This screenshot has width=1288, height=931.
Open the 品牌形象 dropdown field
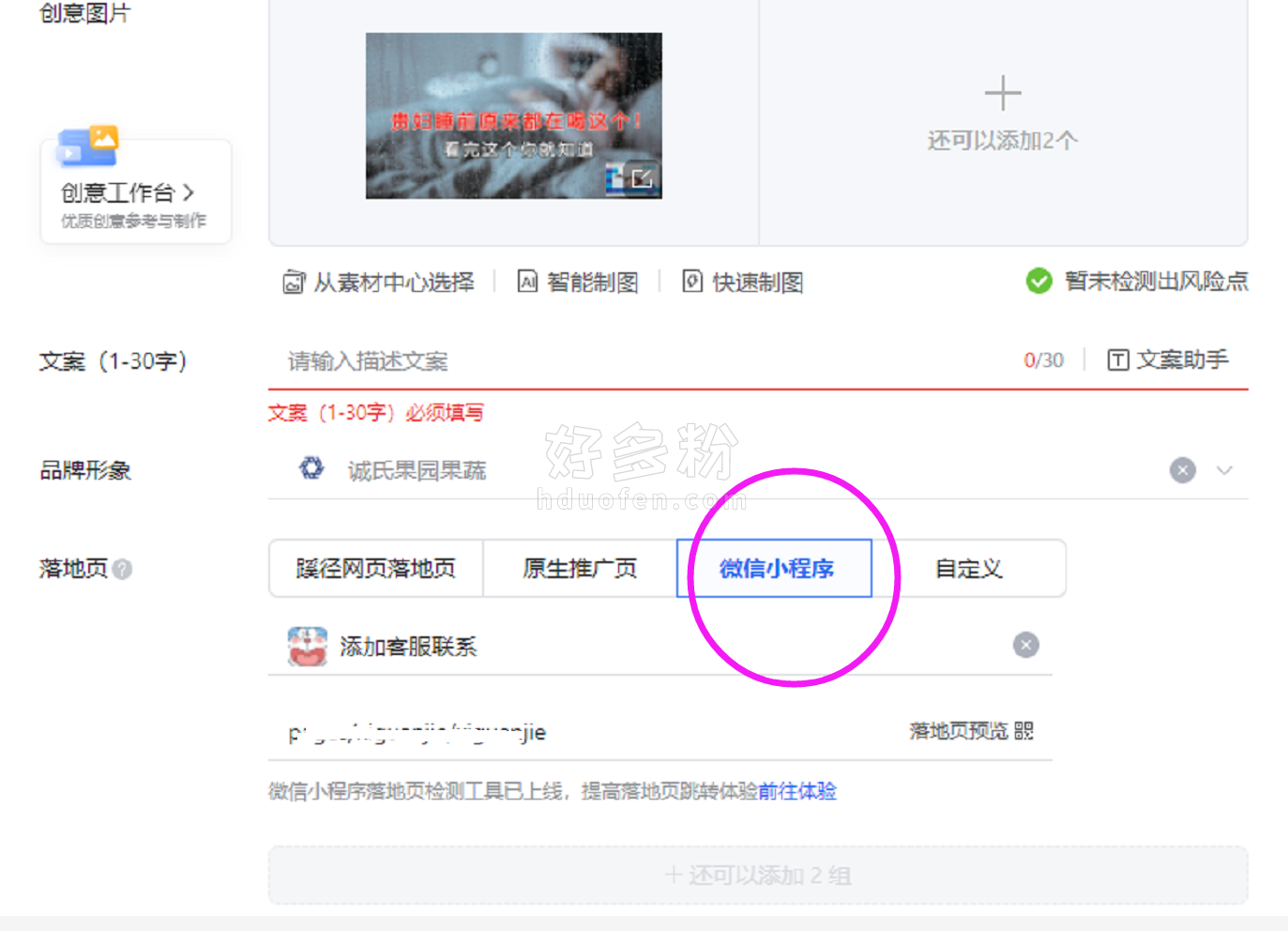coord(758,470)
